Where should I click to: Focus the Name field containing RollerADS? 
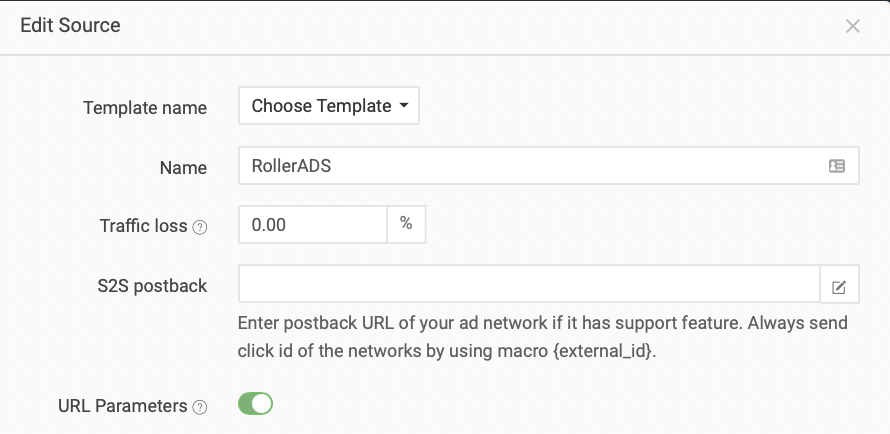pos(548,166)
